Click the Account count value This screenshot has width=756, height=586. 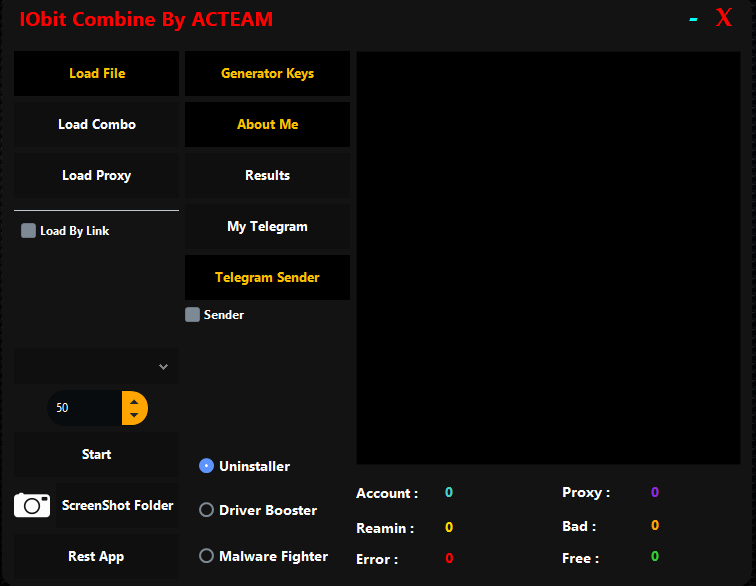449,492
